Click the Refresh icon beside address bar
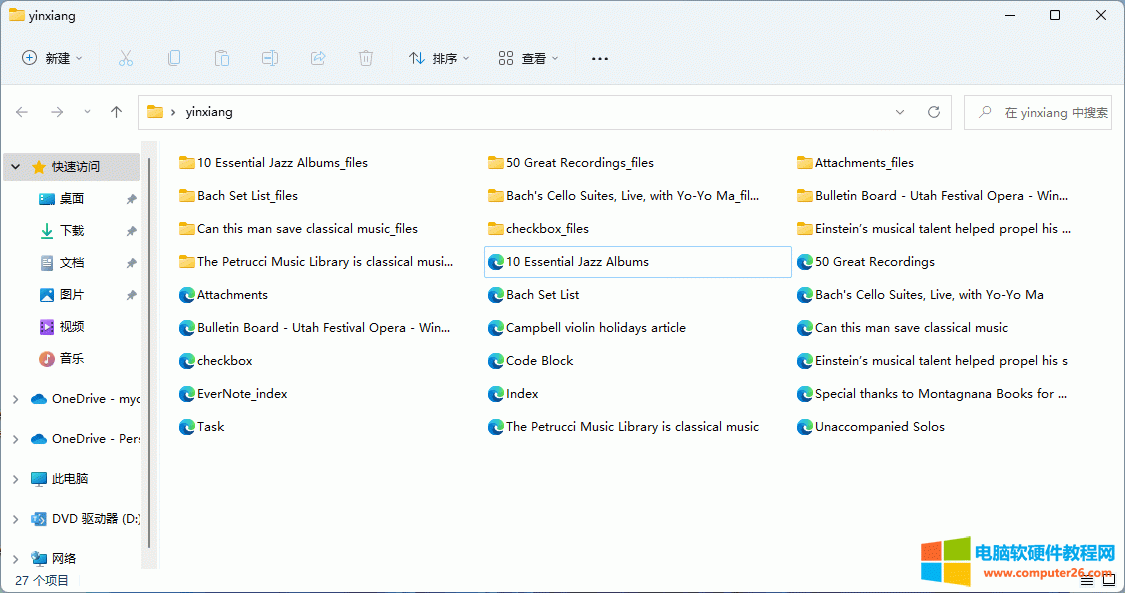Viewport: 1125px width, 593px height. click(934, 112)
